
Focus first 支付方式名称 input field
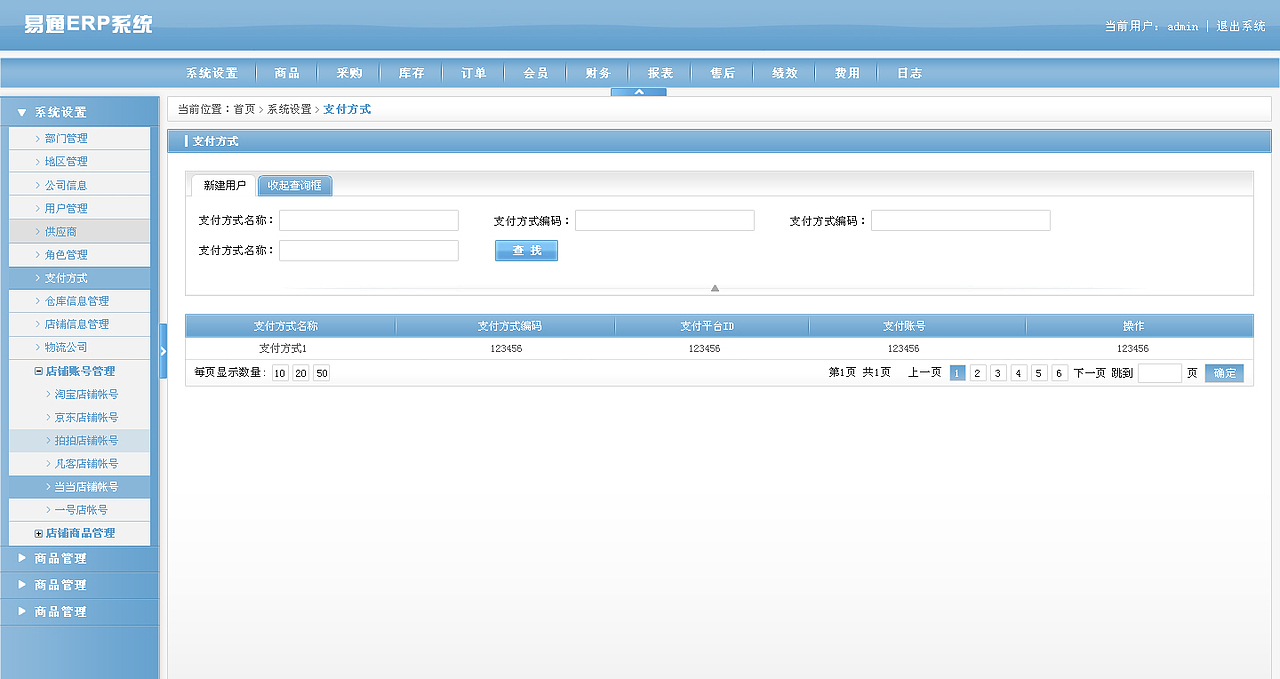point(369,220)
